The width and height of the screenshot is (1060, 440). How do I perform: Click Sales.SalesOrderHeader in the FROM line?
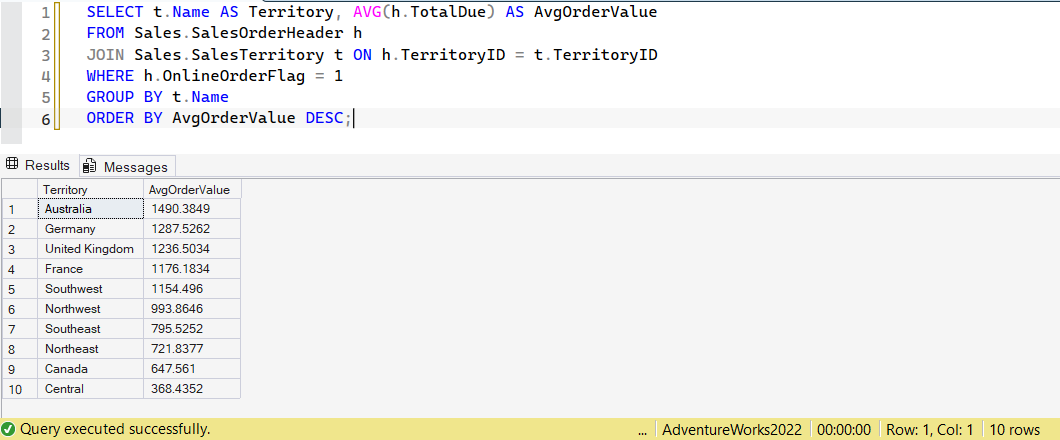click(240, 33)
